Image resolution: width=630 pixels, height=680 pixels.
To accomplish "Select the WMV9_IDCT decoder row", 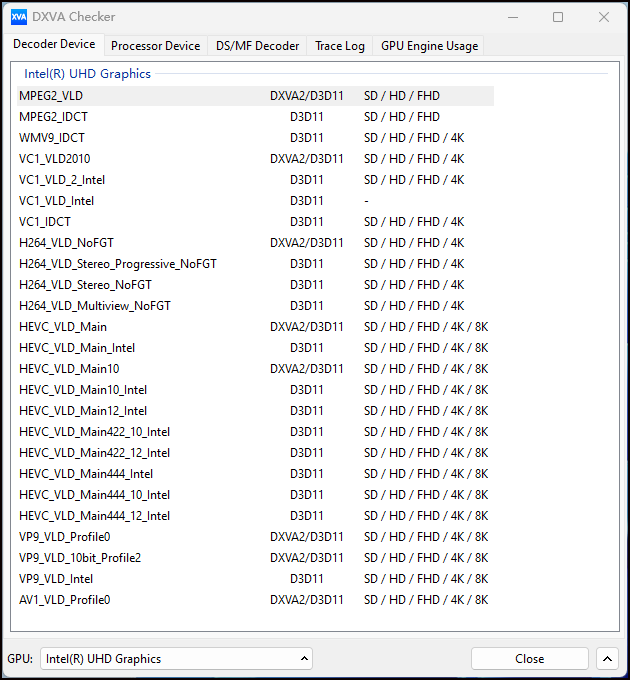I will pos(255,138).
